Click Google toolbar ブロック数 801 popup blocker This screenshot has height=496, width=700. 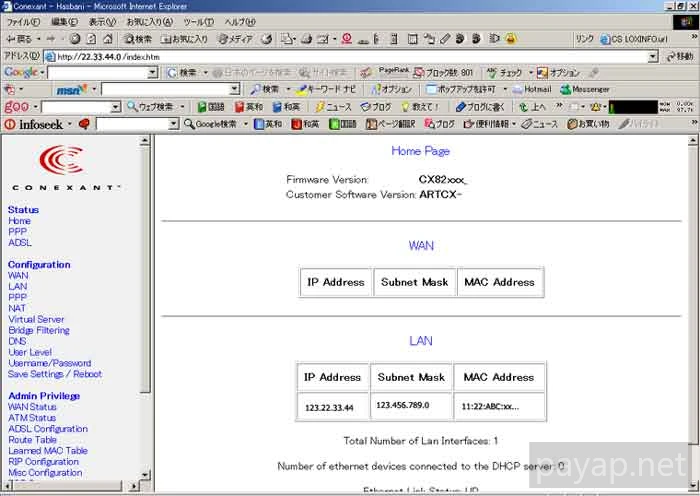(443, 72)
